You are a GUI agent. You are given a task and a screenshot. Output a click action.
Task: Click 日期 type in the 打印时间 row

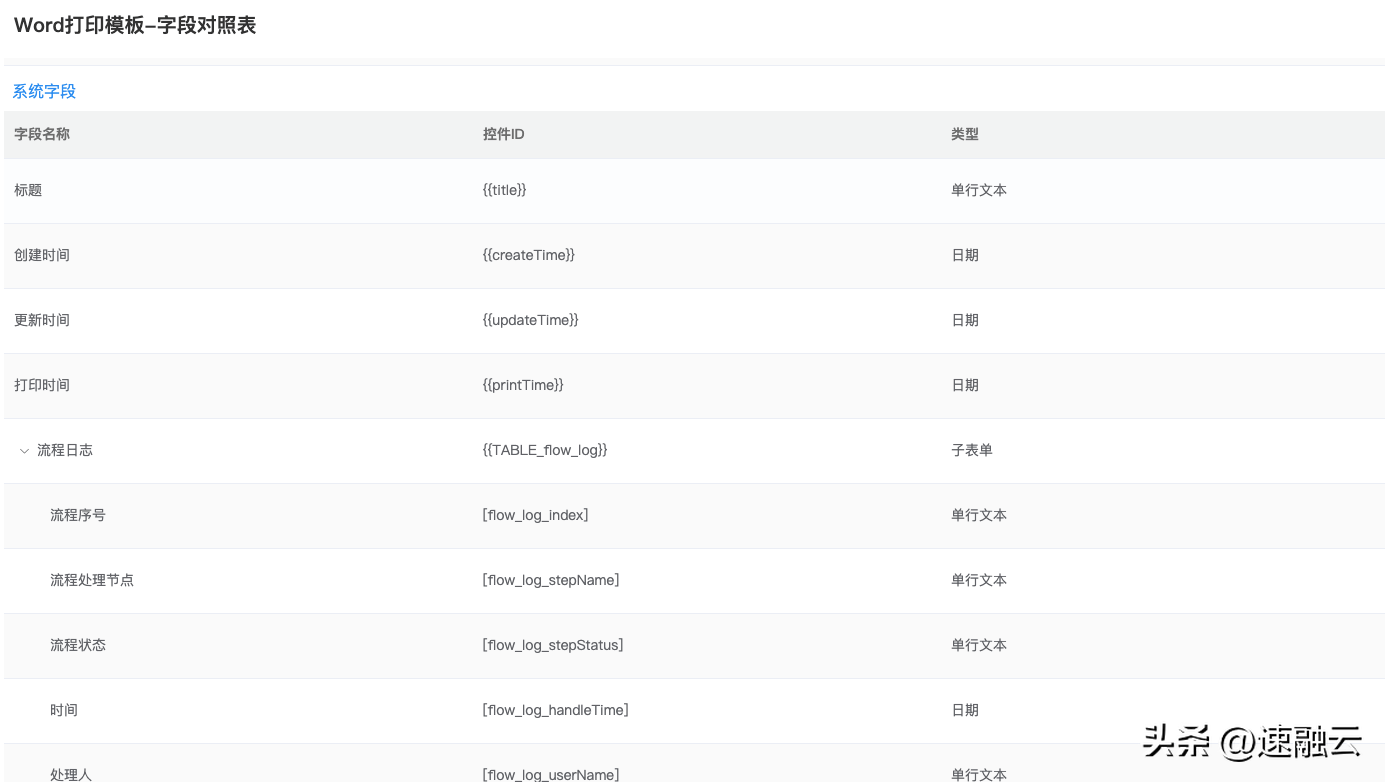[x=965, y=385]
